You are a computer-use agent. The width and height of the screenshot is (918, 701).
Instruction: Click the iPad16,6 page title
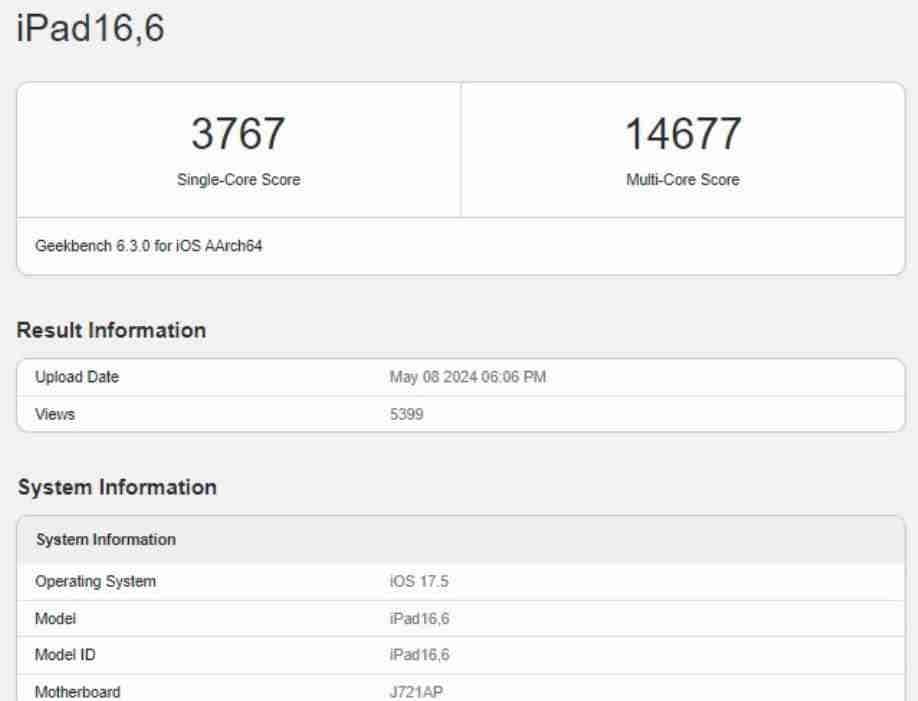point(90,28)
